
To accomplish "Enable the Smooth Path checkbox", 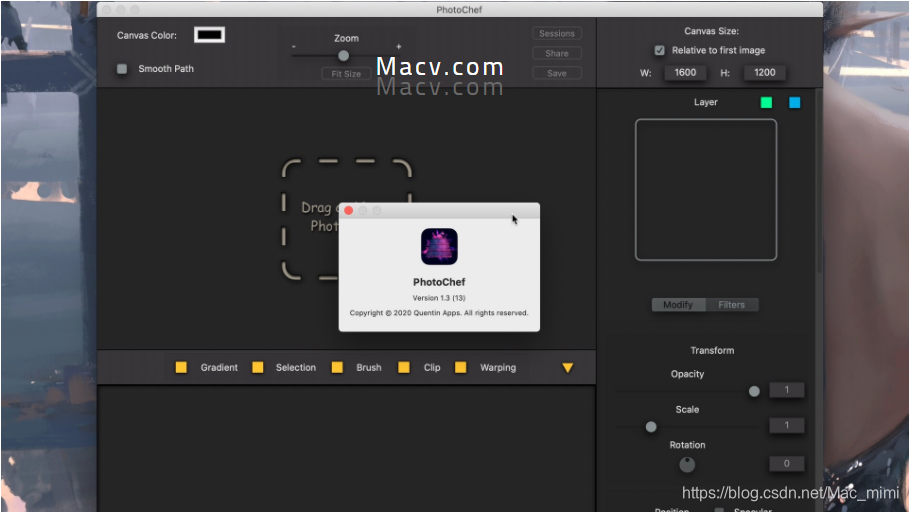I will point(122,69).
